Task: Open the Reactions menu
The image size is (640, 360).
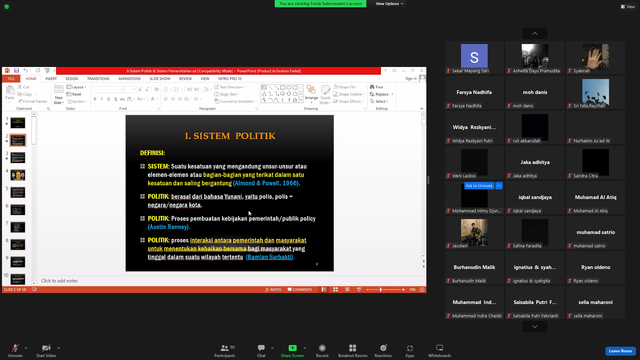Action: click(383, 350)
